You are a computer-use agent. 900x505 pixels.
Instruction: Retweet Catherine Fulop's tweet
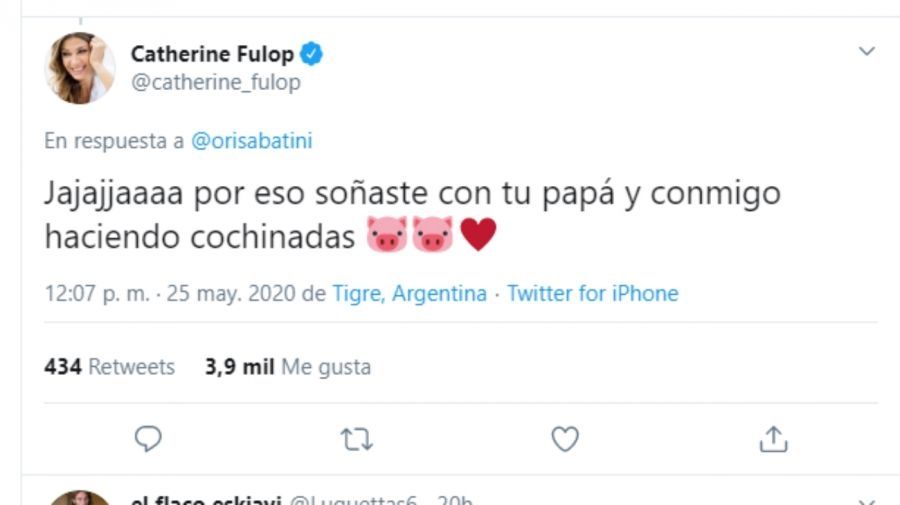pyautogui.click(x=357, y=438)
